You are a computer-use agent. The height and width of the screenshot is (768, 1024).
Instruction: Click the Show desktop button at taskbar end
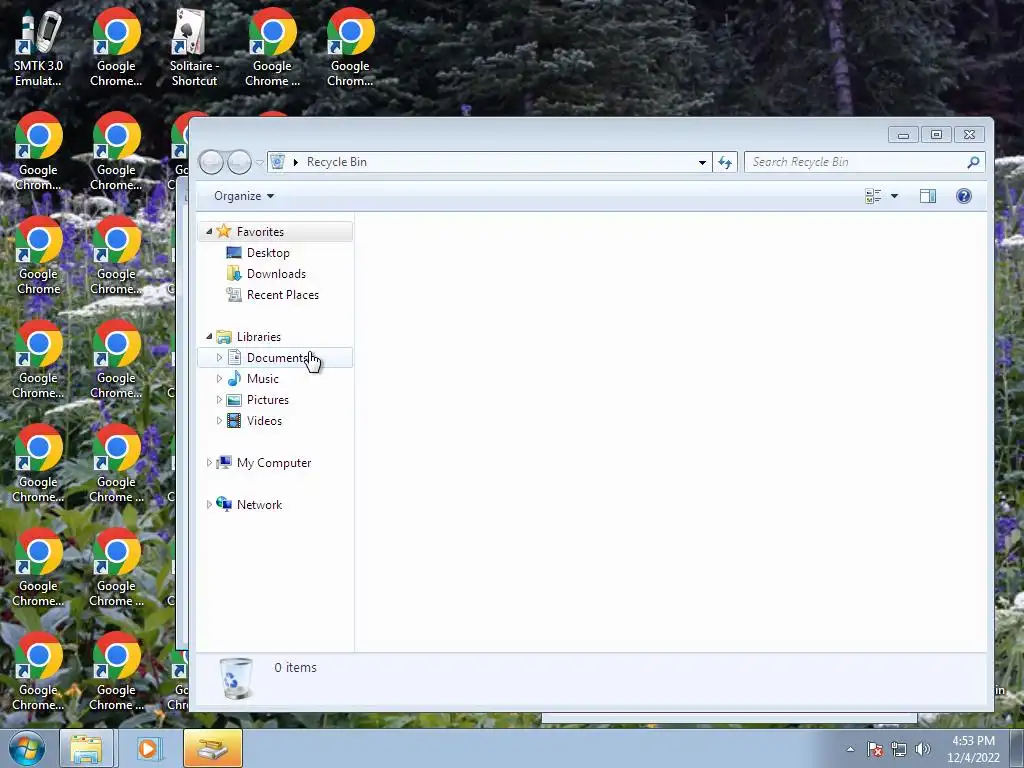1017,748
